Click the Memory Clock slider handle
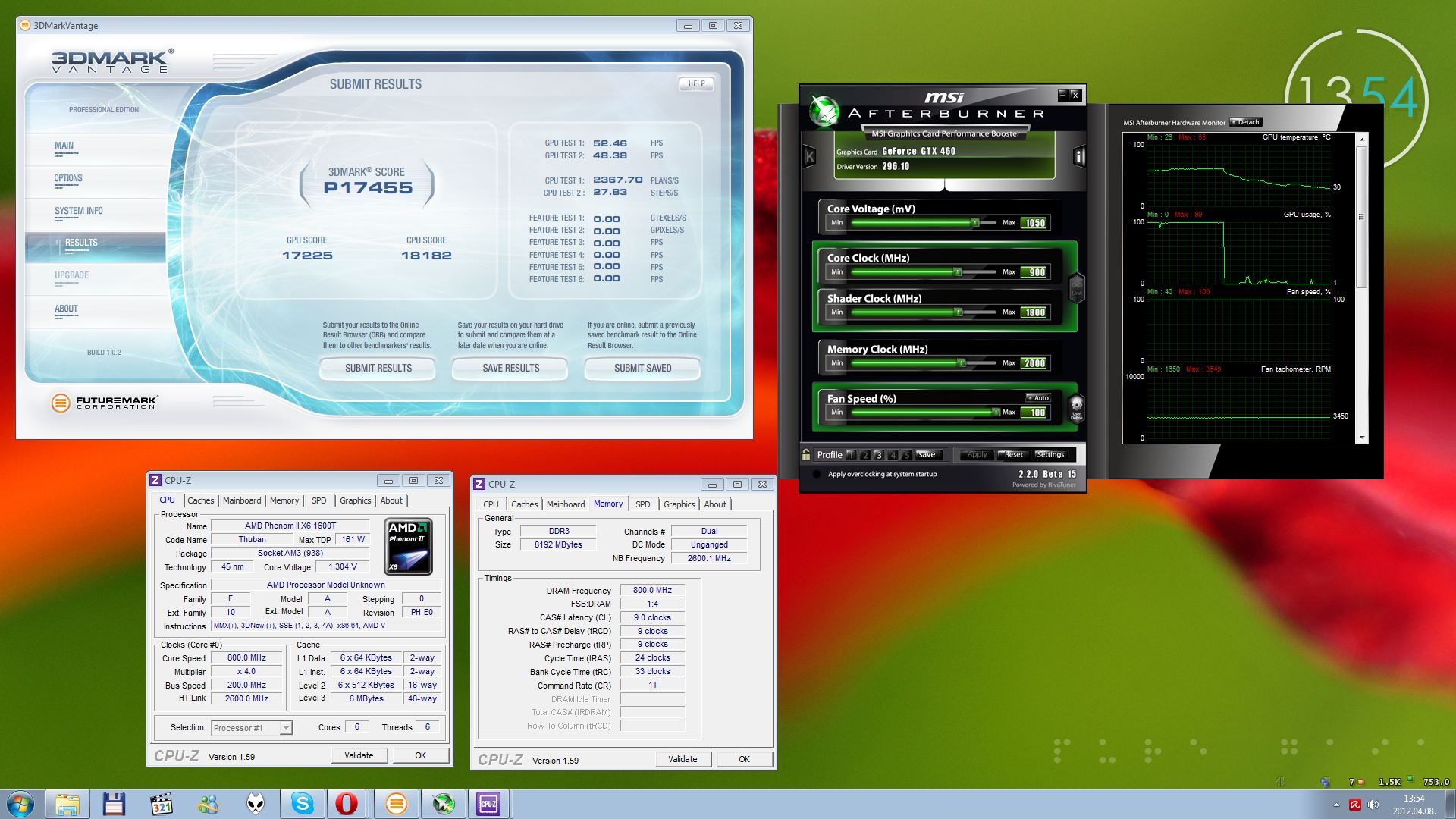1456x819 pixels. click(961, 363)
